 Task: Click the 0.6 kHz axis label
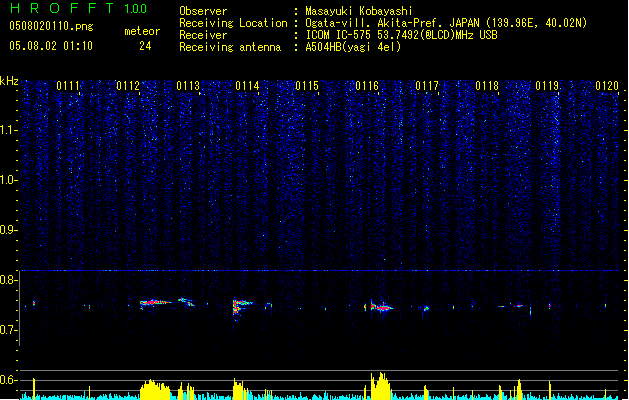tap(9, 380)
